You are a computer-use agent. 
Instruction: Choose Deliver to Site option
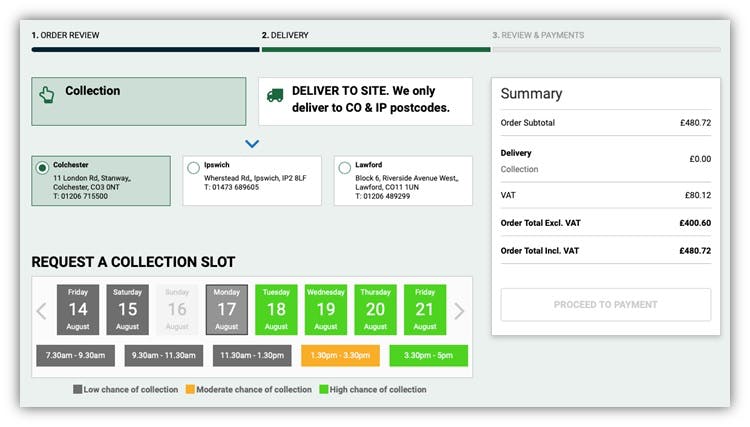[365, 101]
